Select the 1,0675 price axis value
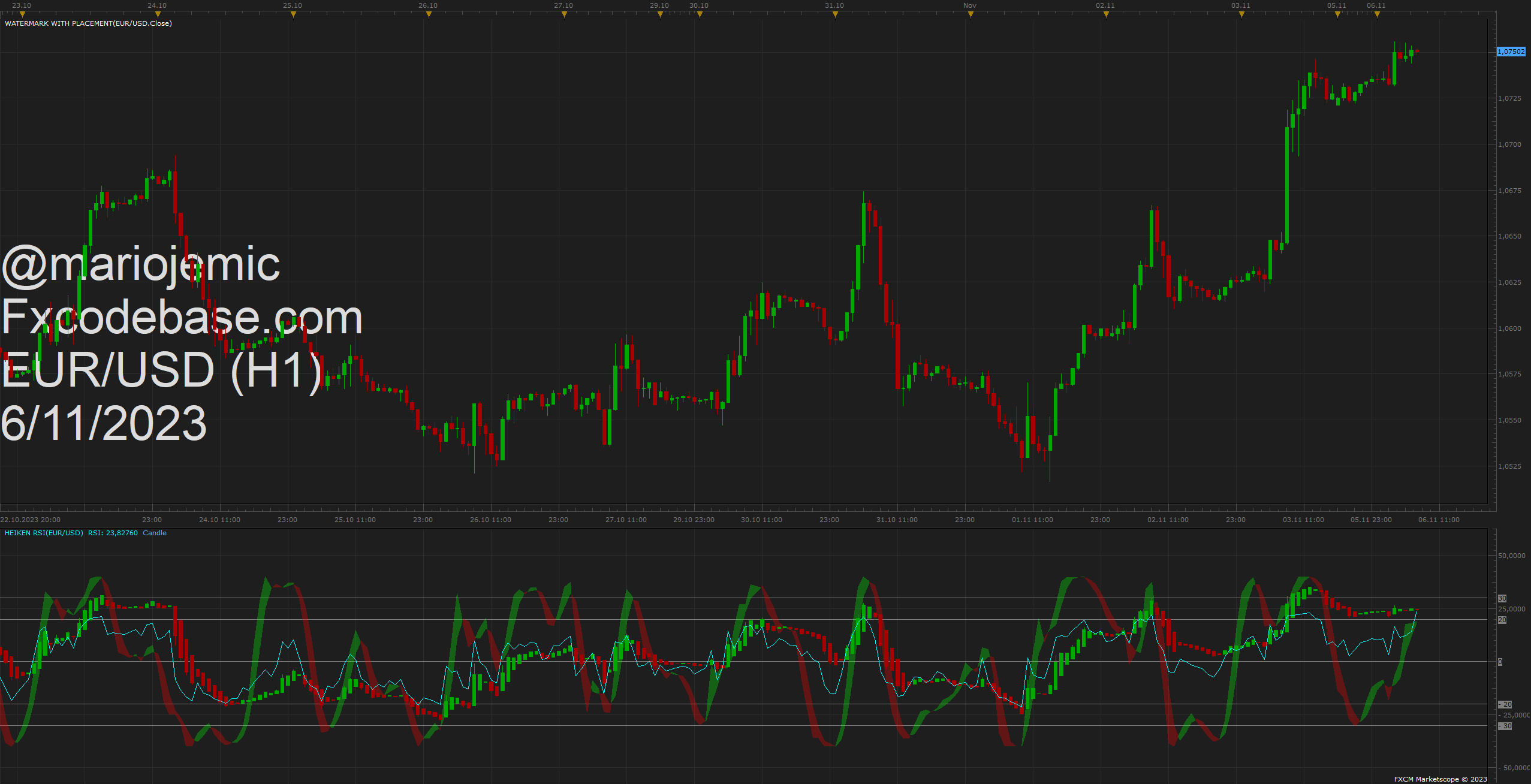This screenshot has height=784, width=1531. [x=1509, y=191]
